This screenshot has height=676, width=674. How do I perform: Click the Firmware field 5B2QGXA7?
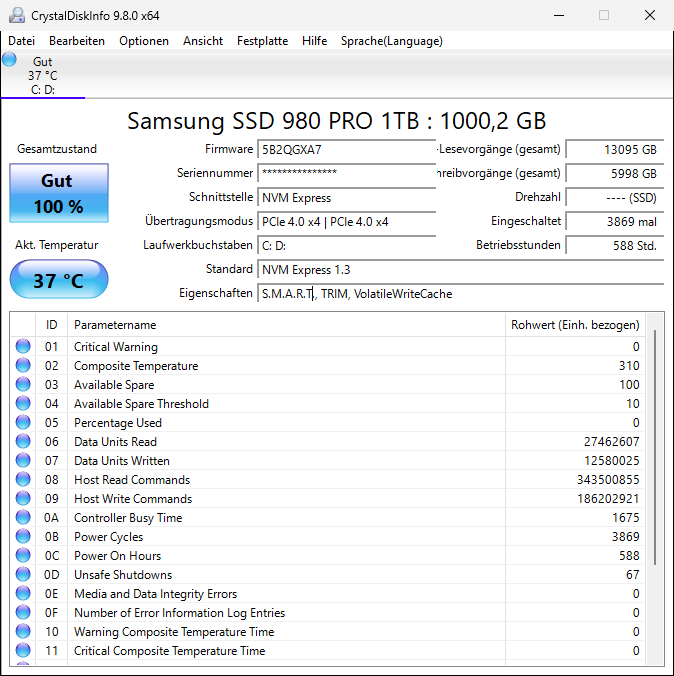346,150
